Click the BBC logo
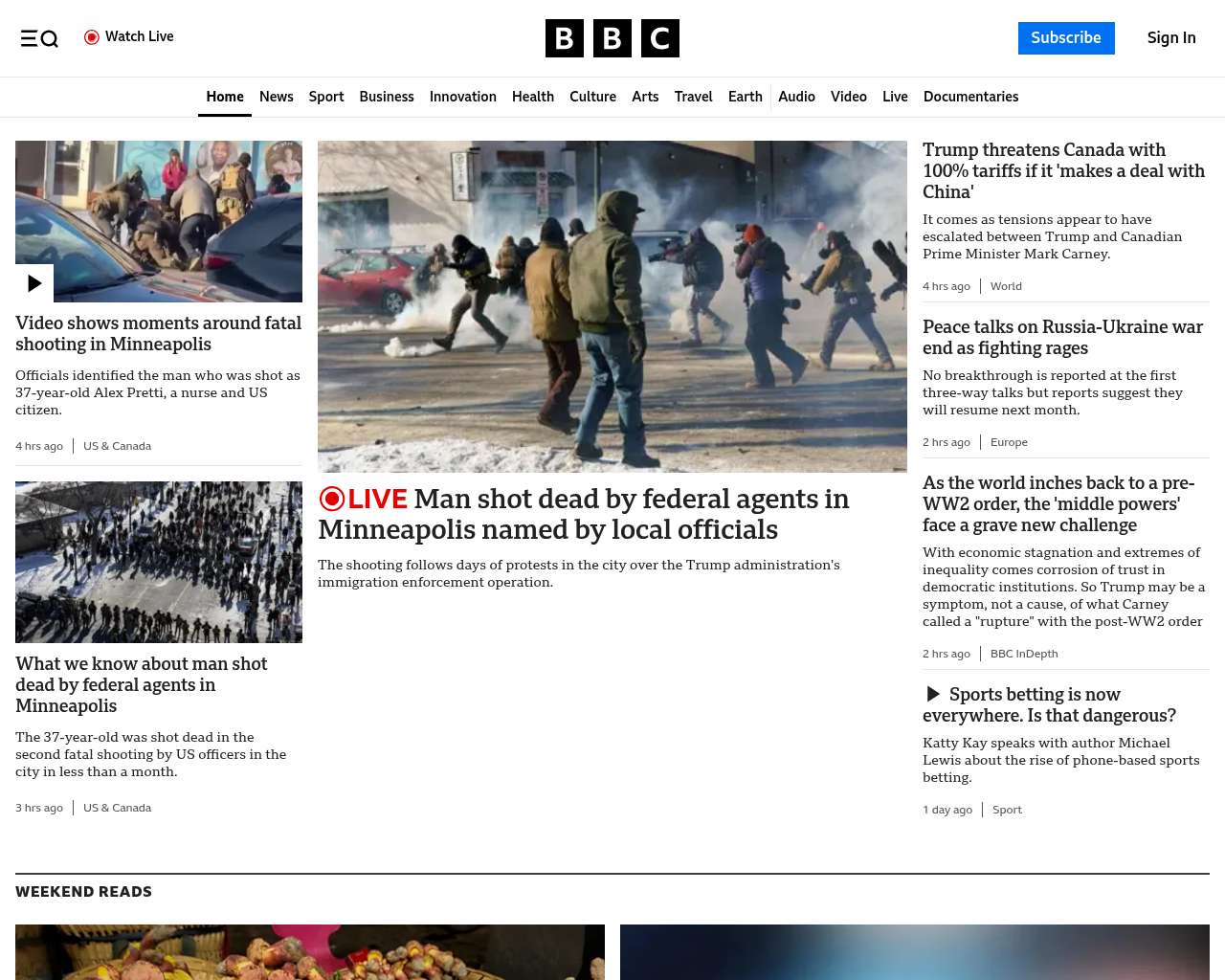 click(x=612, y=38)
